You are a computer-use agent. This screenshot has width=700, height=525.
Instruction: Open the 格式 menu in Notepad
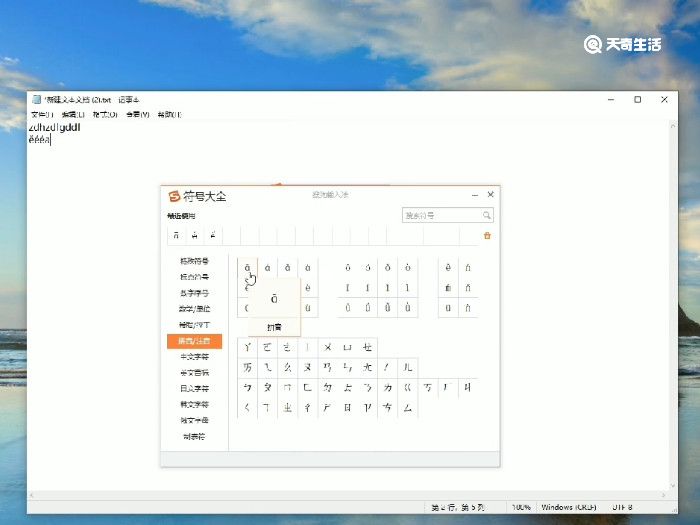click(x=105, y=115)
